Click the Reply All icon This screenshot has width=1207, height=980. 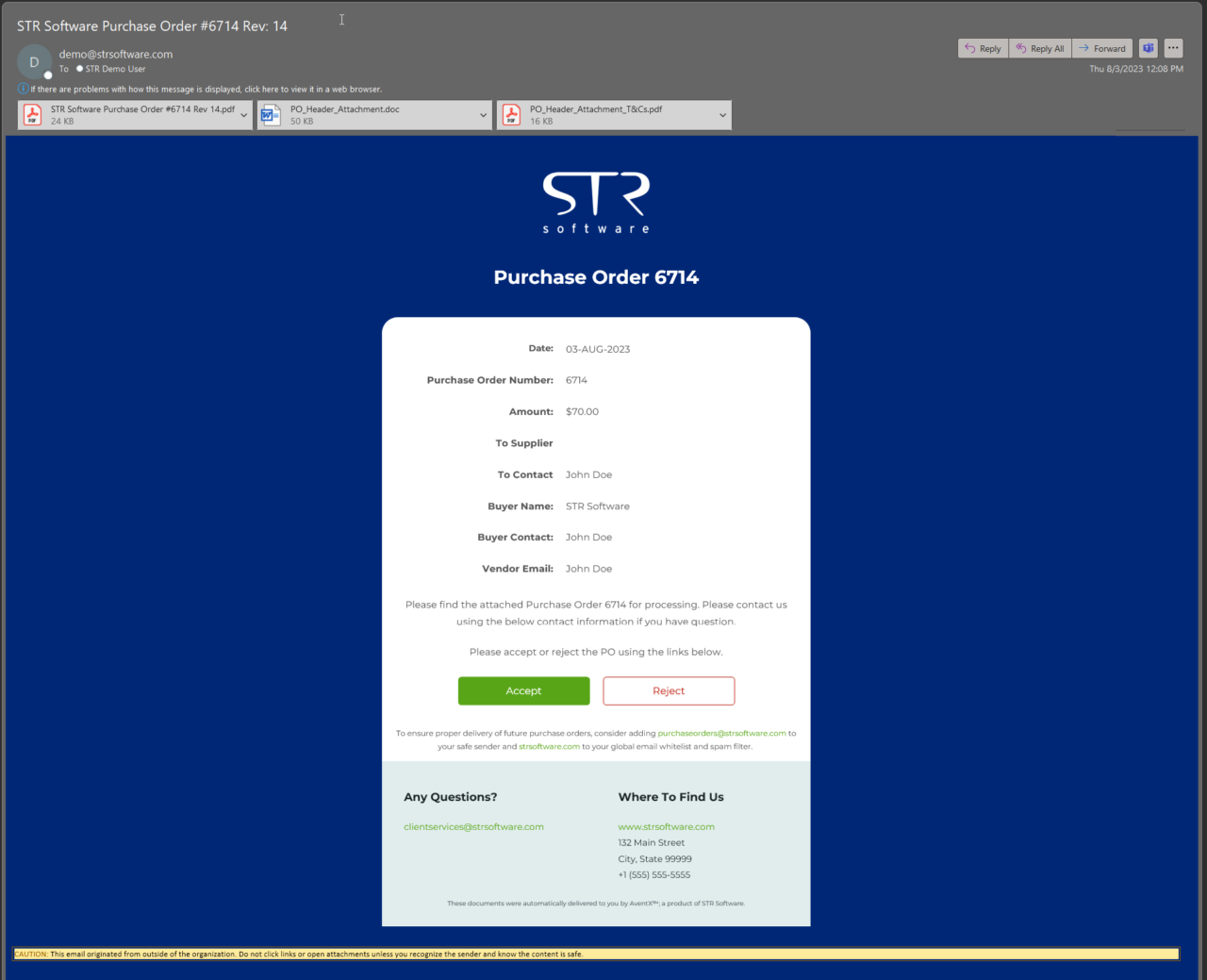(x=1021, y=48)
